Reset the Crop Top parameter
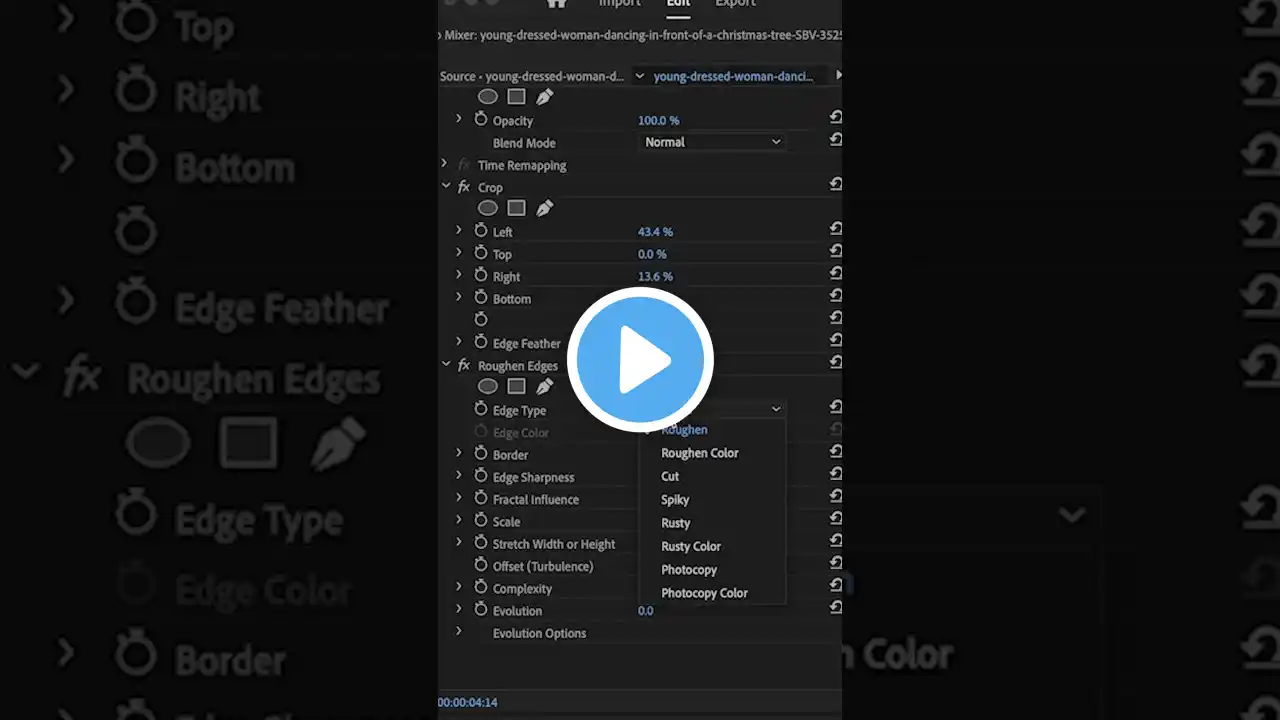 click(x=835, y=251)
